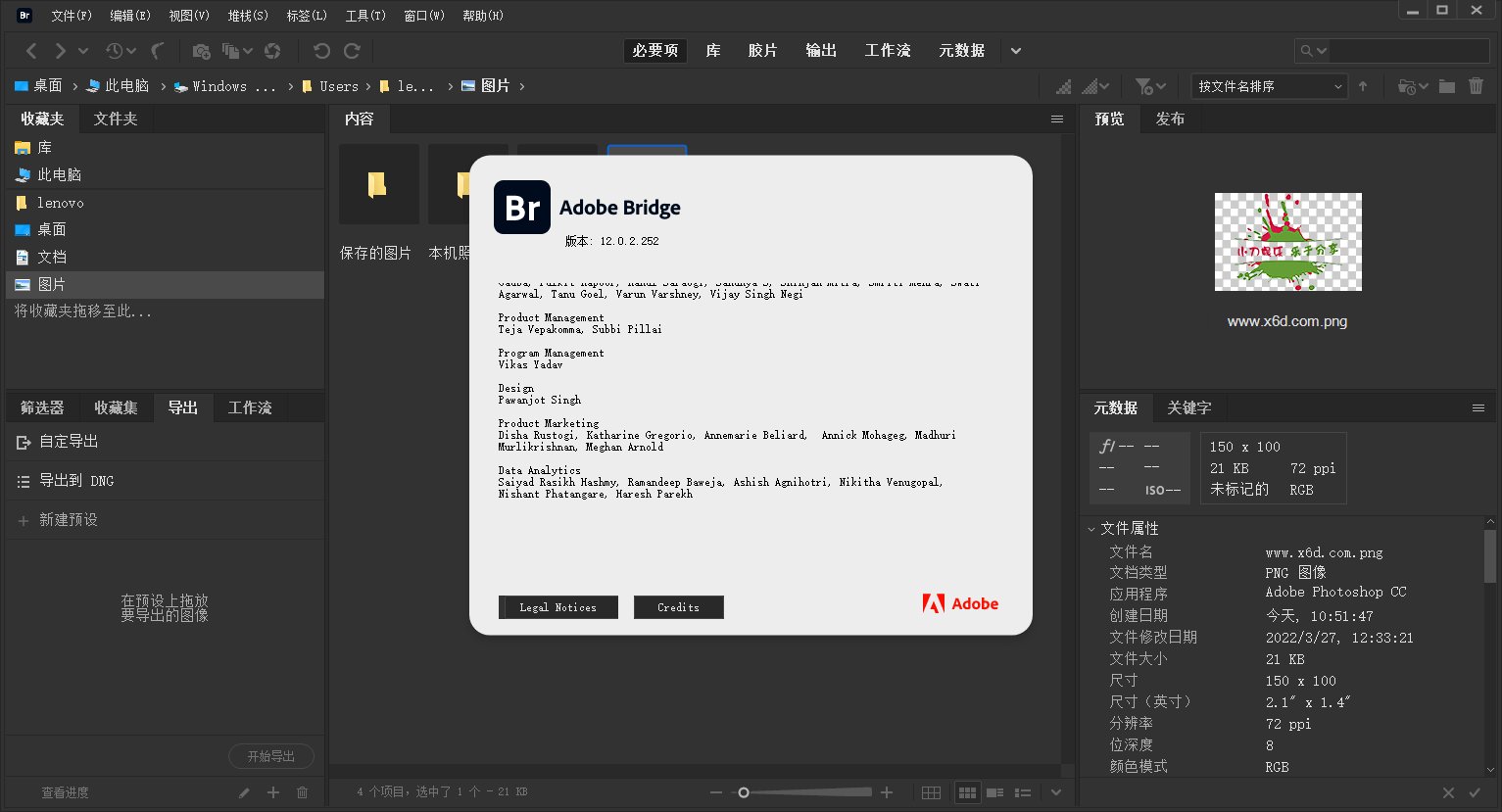Viewport: 1502px width, 812px height.
Task: Click the boomerang Return to Photoshop icon
Action: (155, 50)
